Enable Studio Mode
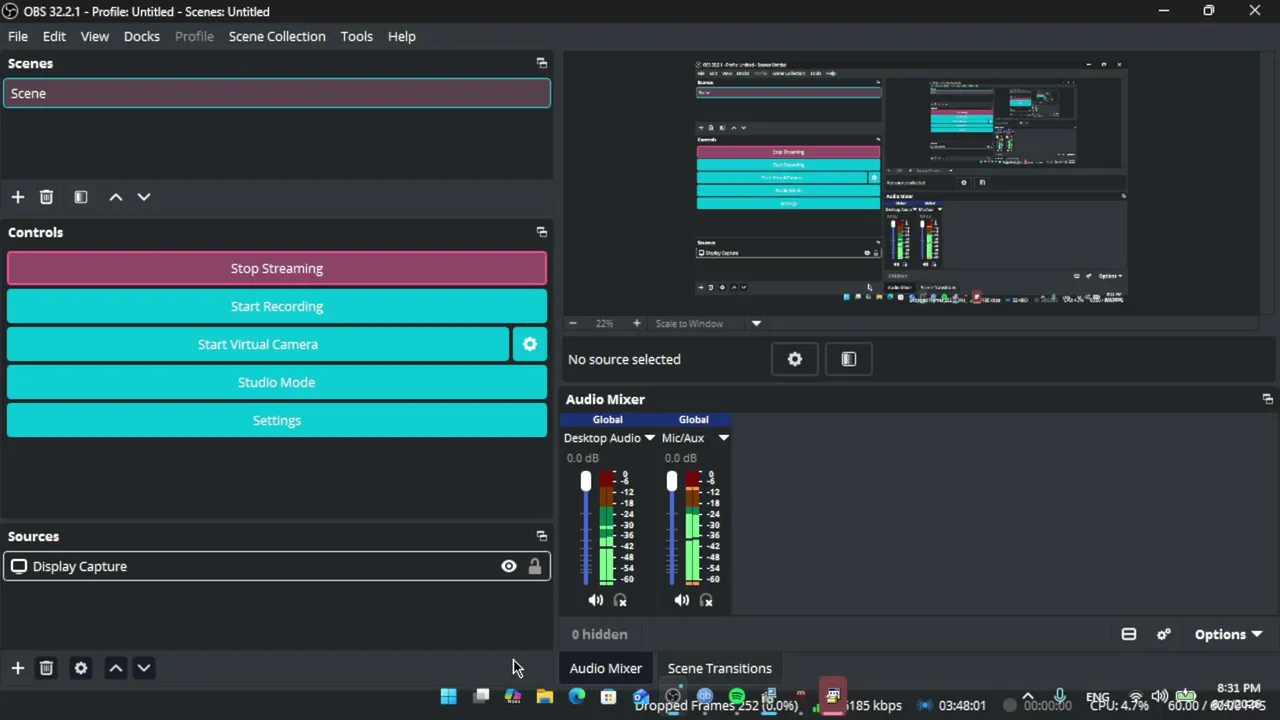This screenshot has width=1280, height=720. click(277, 382)
